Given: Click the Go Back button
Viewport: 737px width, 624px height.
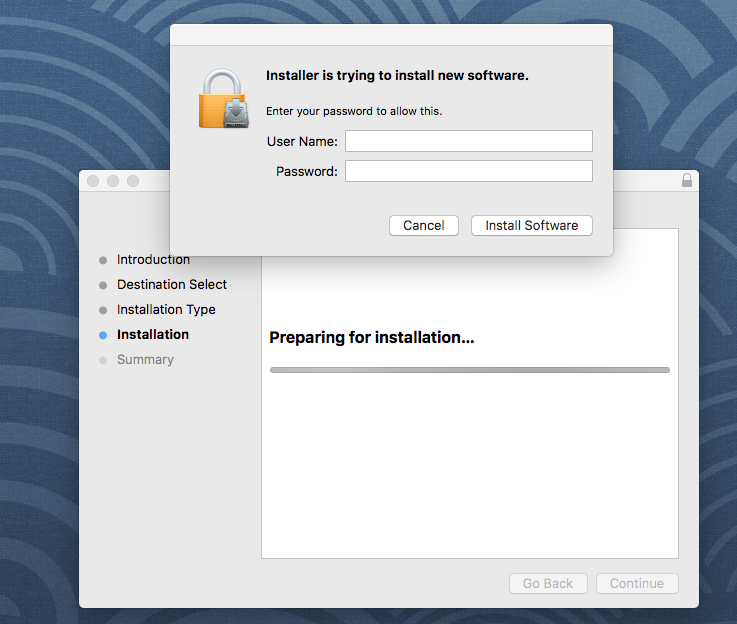Looking at the screenshot, I should tap(548, 584).
